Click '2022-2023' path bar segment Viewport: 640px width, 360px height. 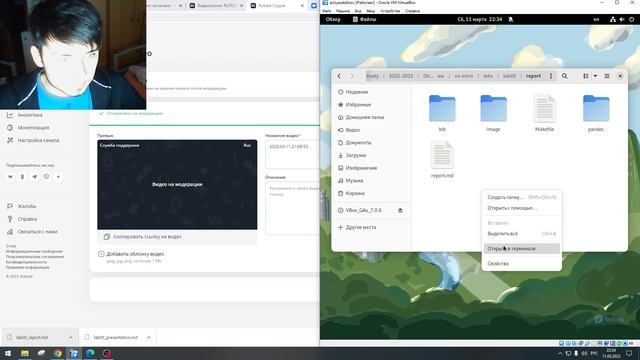(x=401, y=76)
